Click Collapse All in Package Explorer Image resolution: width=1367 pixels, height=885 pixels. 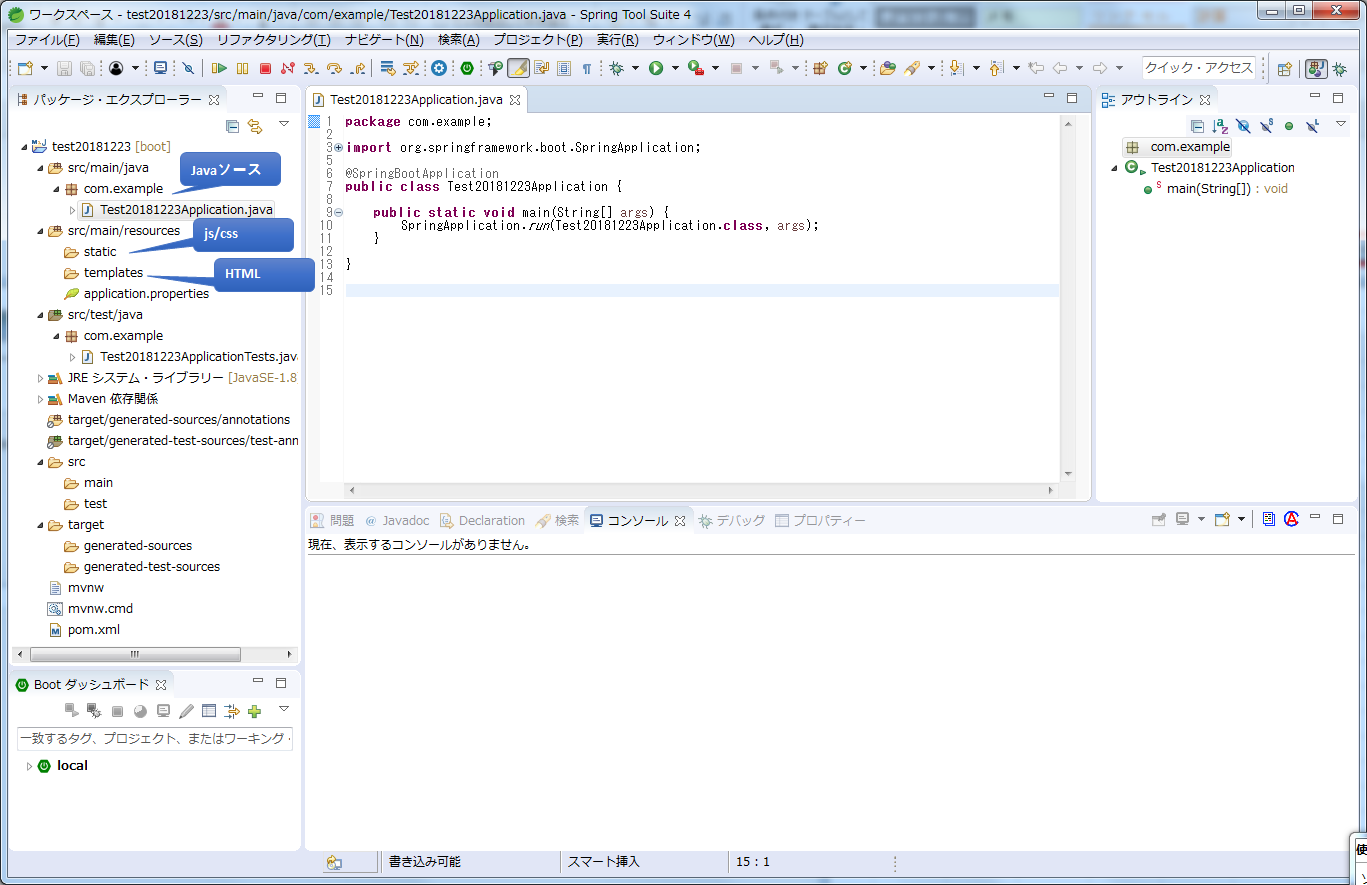(232, 126)
